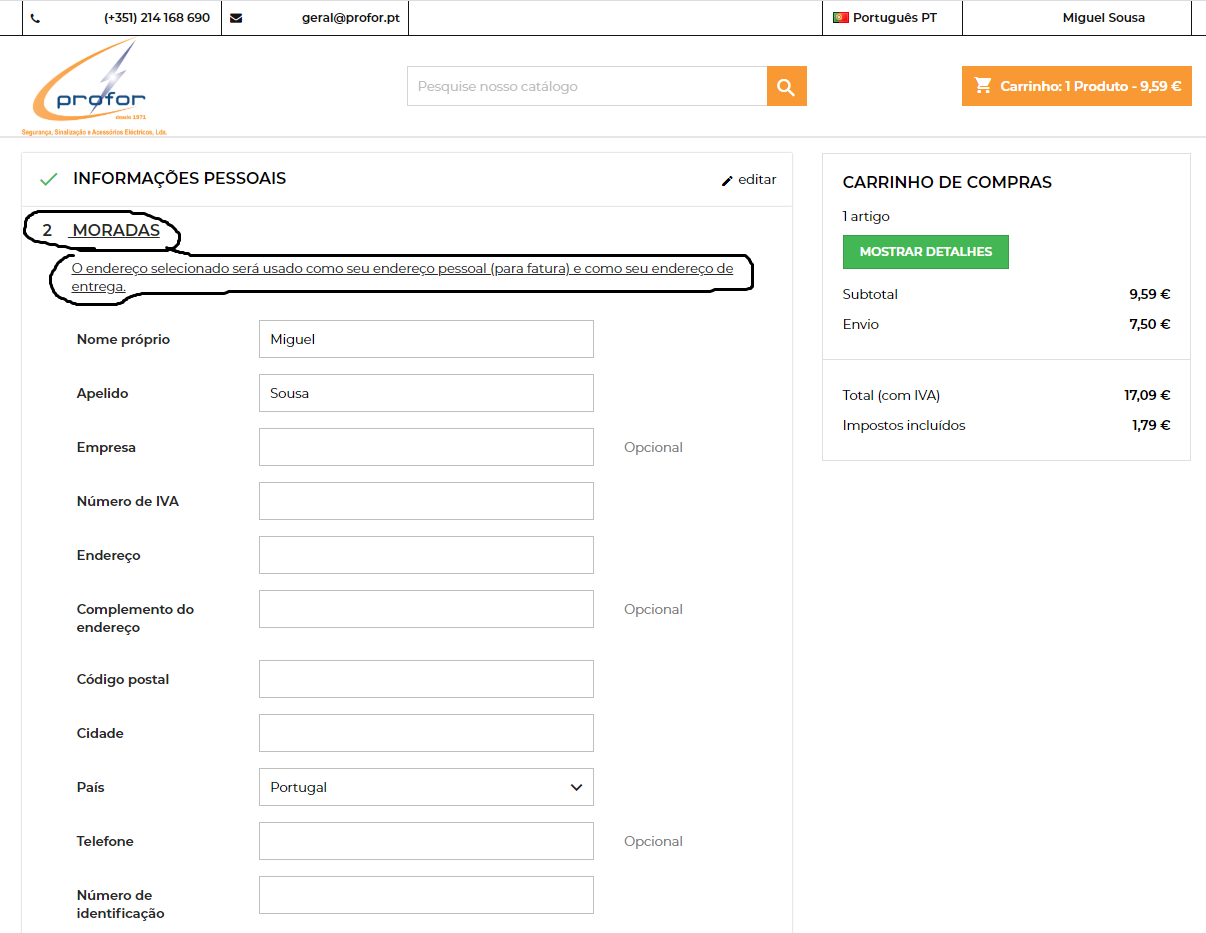Expand the Informações Pessoais section header

(407, 179)
